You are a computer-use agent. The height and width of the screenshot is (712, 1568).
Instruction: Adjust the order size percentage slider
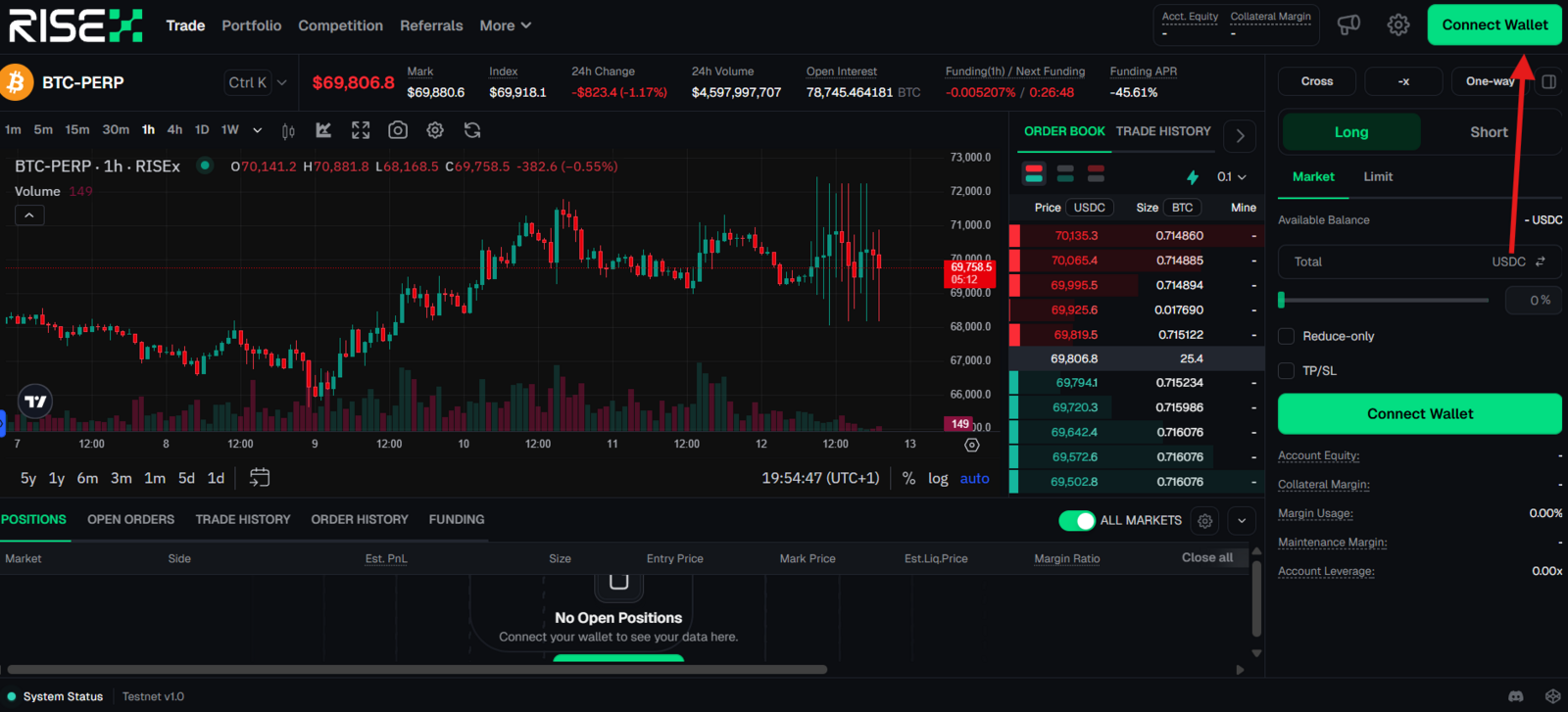click(1384, 301)
